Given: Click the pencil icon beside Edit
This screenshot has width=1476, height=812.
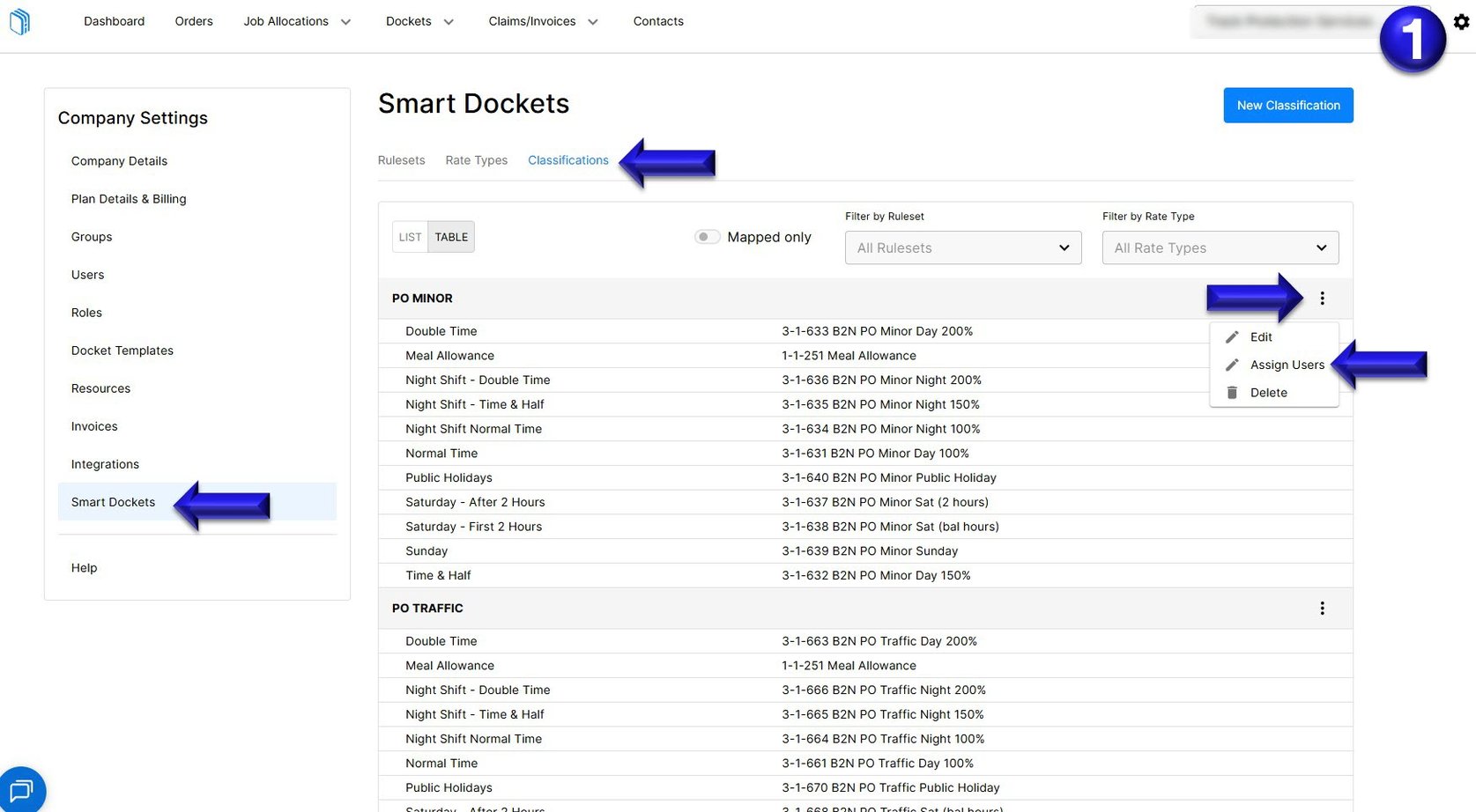Looking at the screenshot, I should coord(1232,337).
